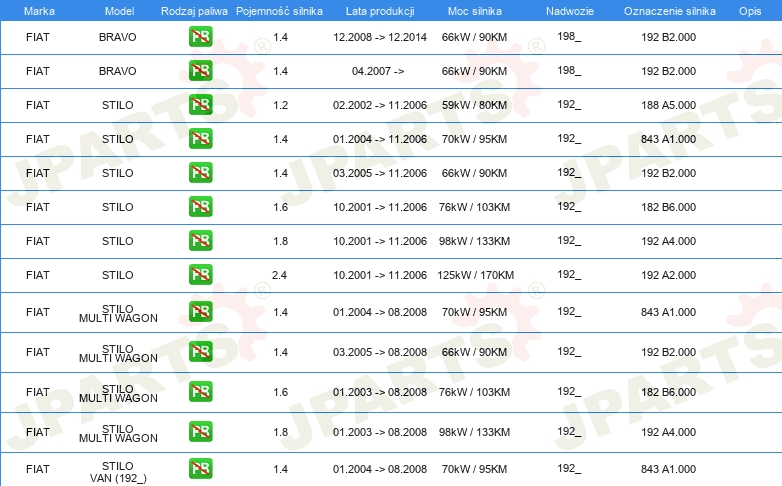
Task: Click 98kW / 133KM in the Multi Wagon row
Action: (x=474, y=432)
